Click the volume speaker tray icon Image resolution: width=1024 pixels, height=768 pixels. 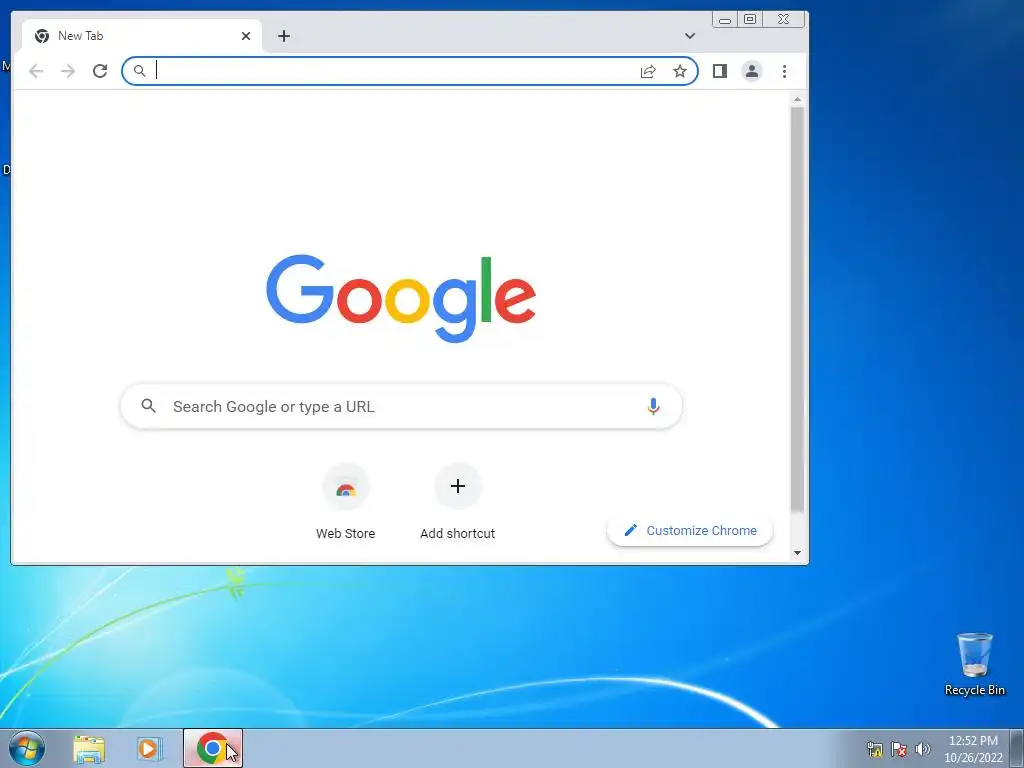point(923,749)
